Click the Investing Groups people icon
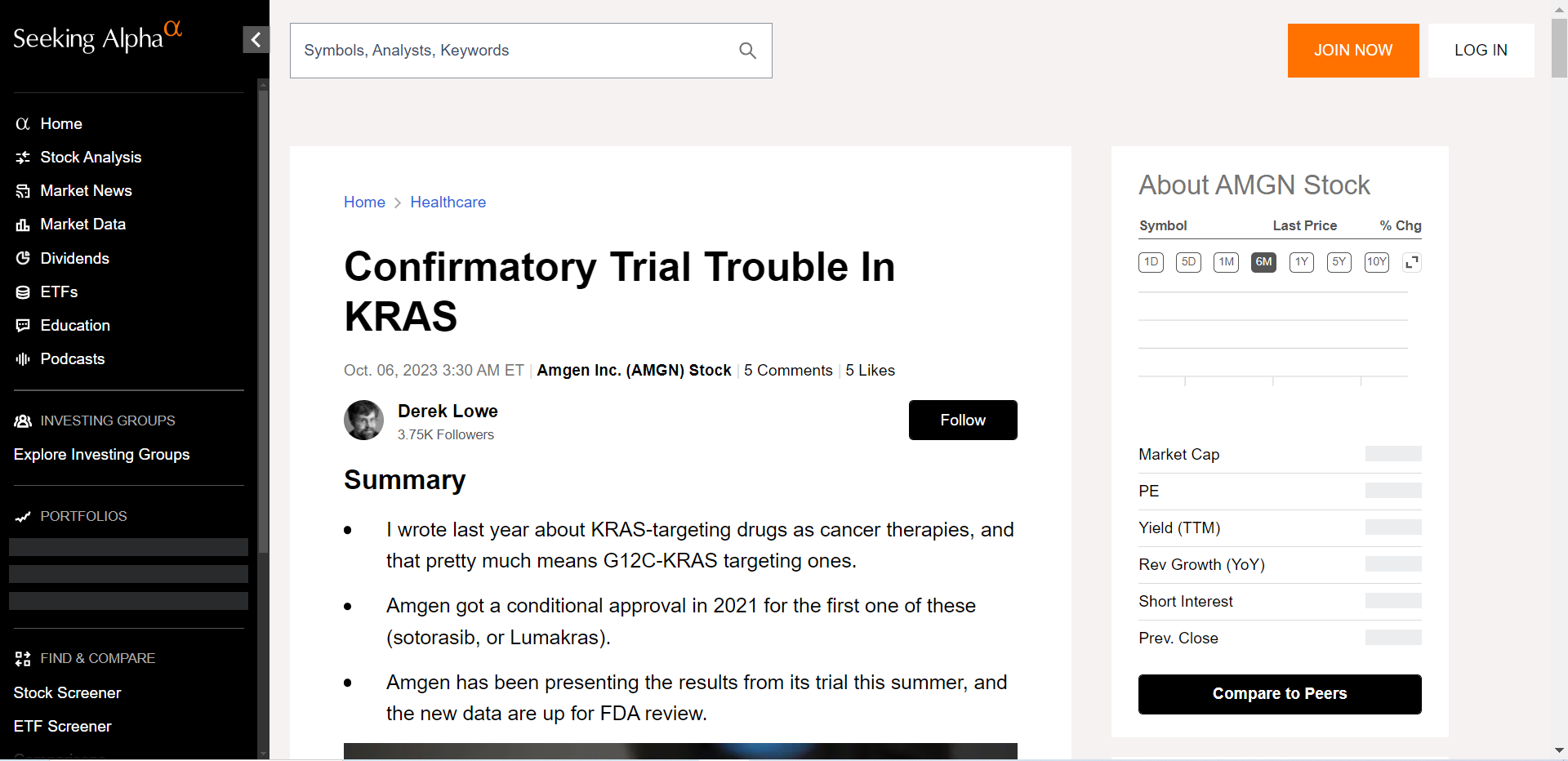Screen dimensions: 1568x761 coord(23,421)
